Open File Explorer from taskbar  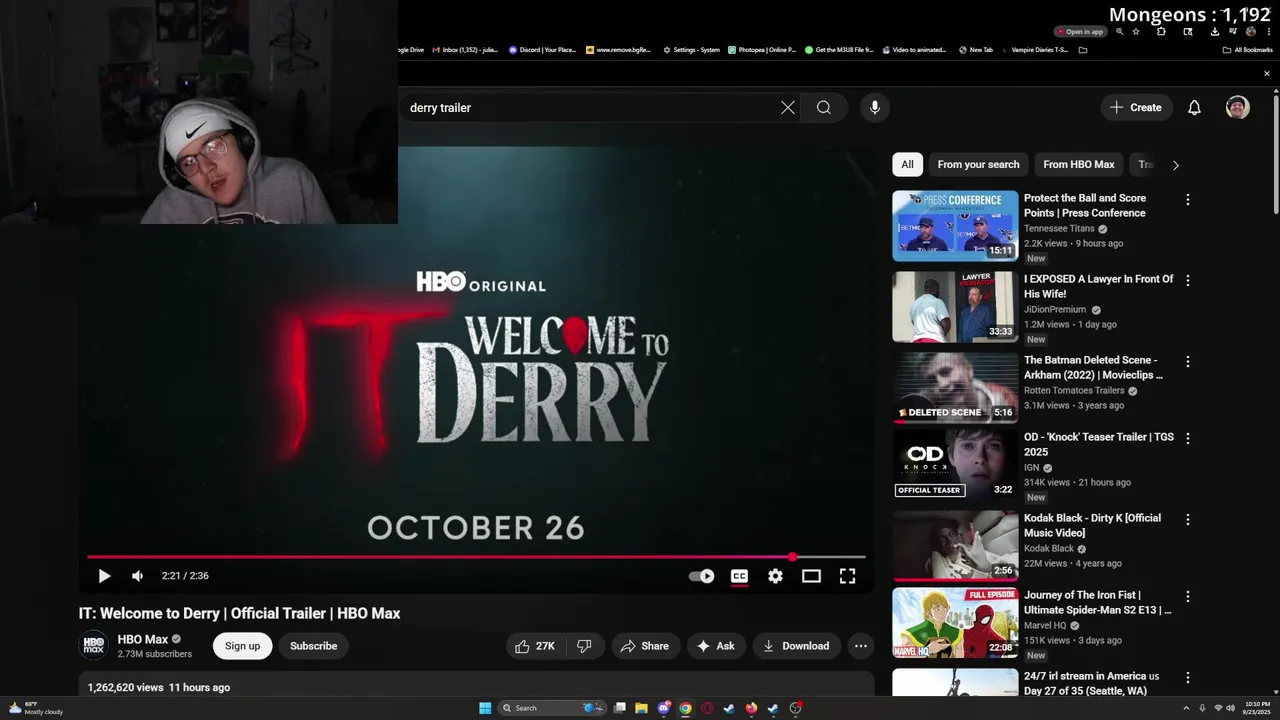[x=641, y=708]
